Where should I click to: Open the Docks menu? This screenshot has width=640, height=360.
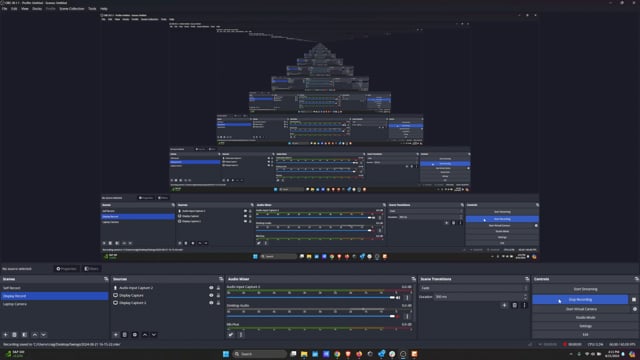(37, 9)
